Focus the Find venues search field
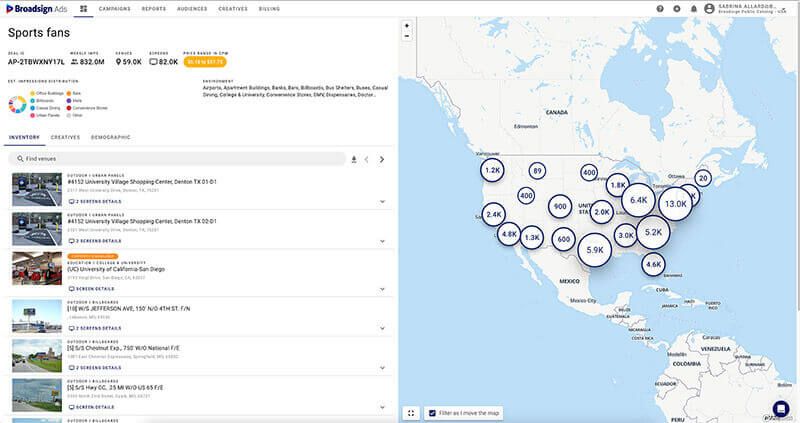Image resolution: width=800 pixels, height=423 pixels. [x=177, y=159]
